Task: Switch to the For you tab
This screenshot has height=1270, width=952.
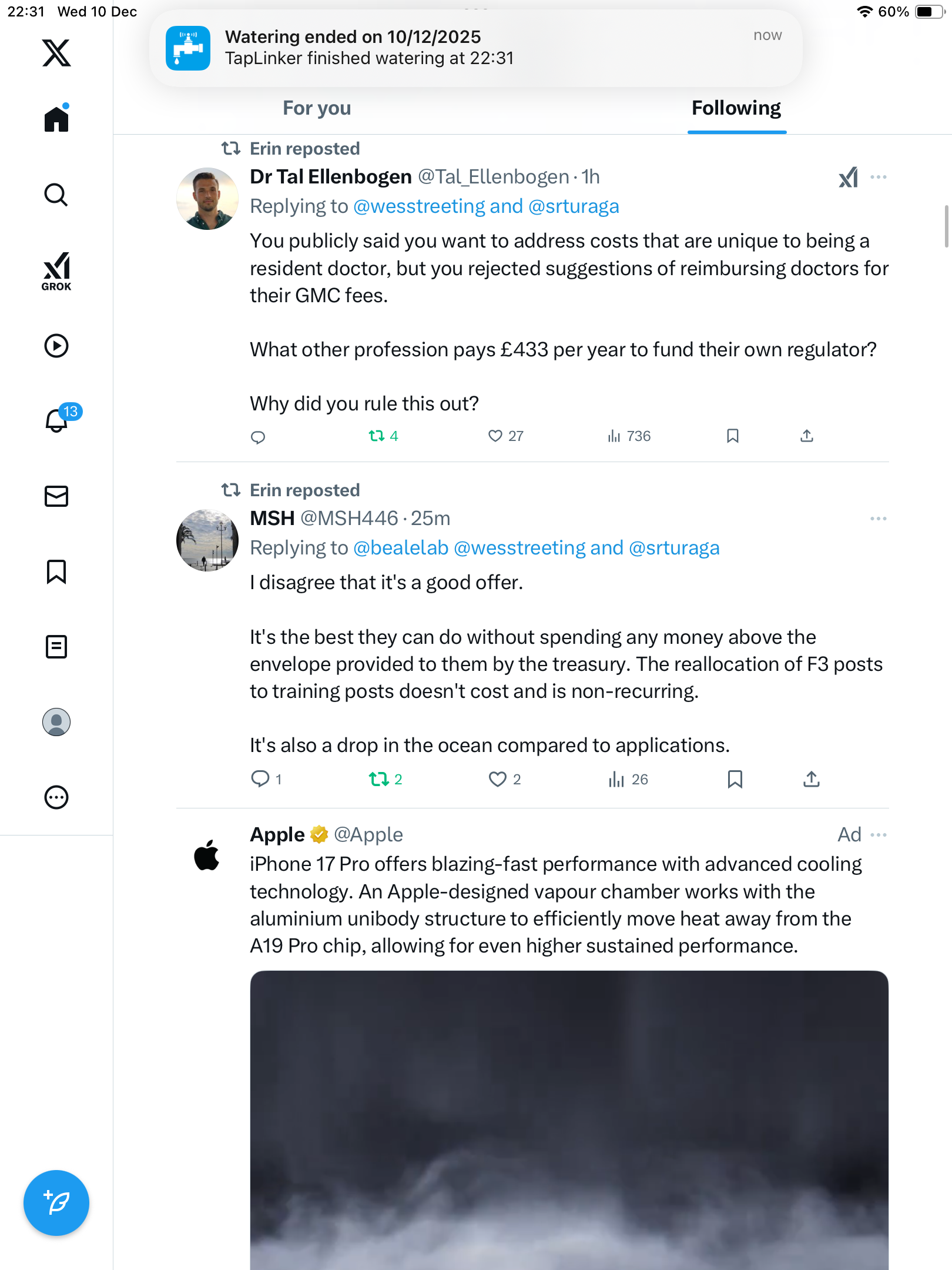Action: point(317,108)
